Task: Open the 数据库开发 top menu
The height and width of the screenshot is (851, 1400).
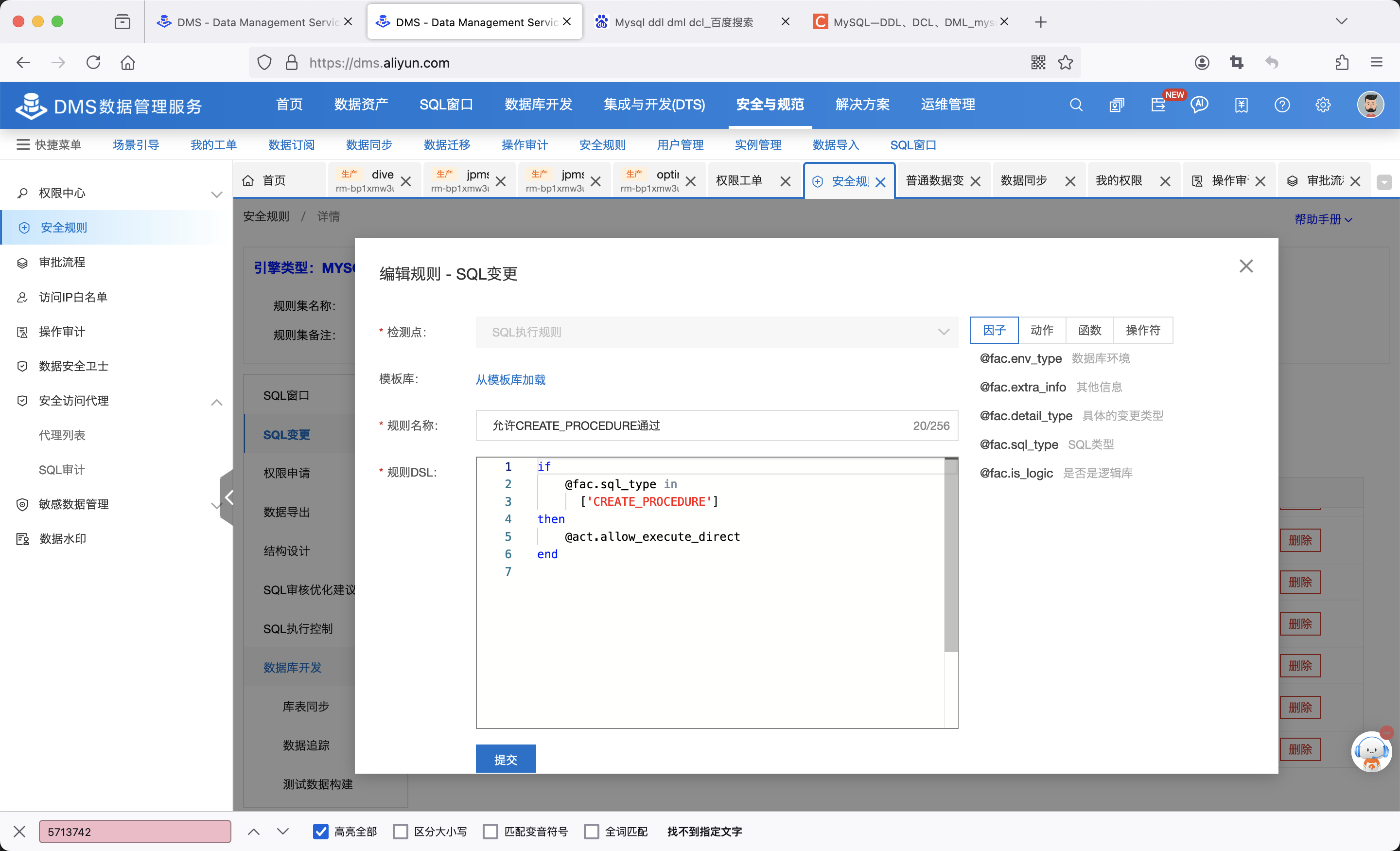Action: click(x=538, y=105)
